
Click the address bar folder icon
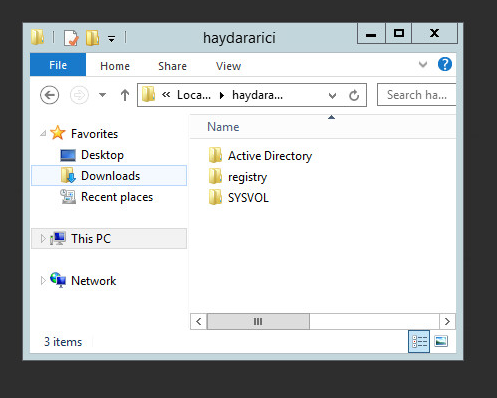pos(148,95)
